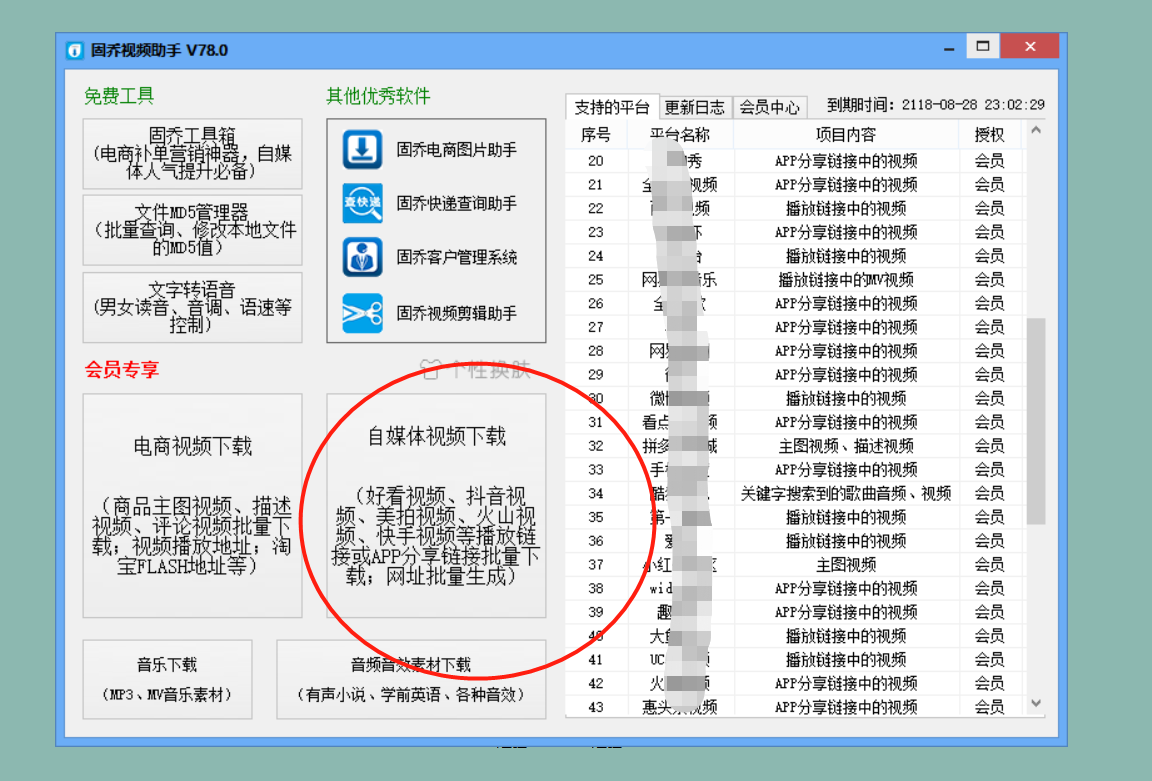Viewport: 1152px width, 781px height.
Task: Open the 音乐下载 button
Action: [x=168, y=679]
